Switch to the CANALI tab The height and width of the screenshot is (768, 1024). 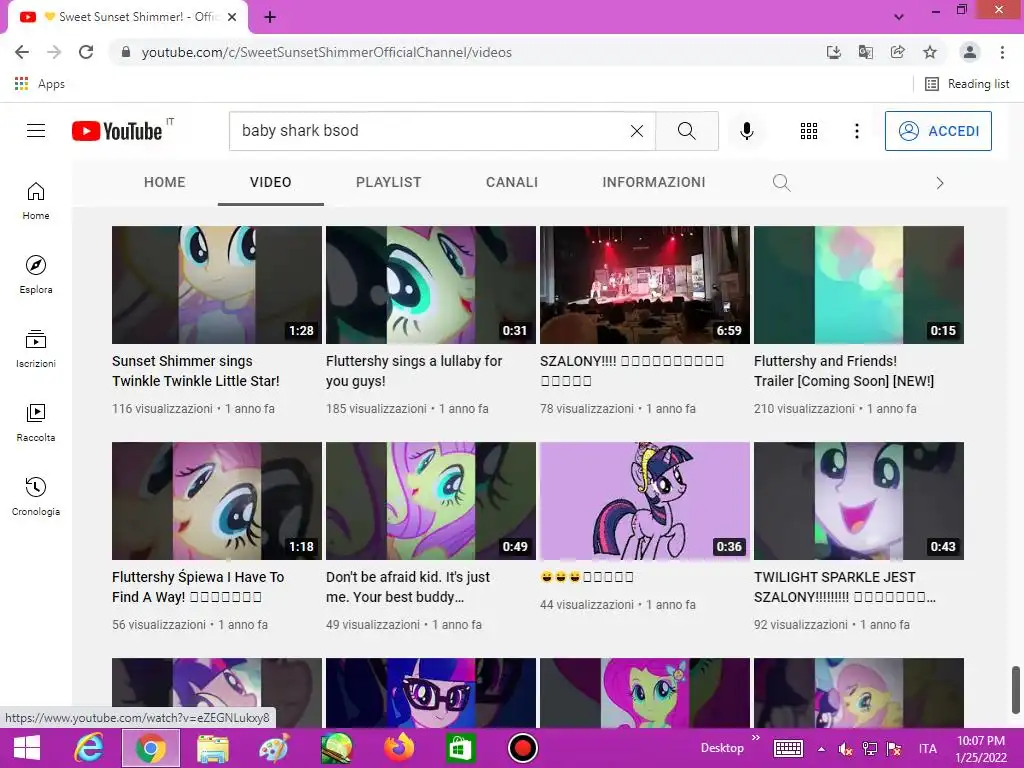512,182
